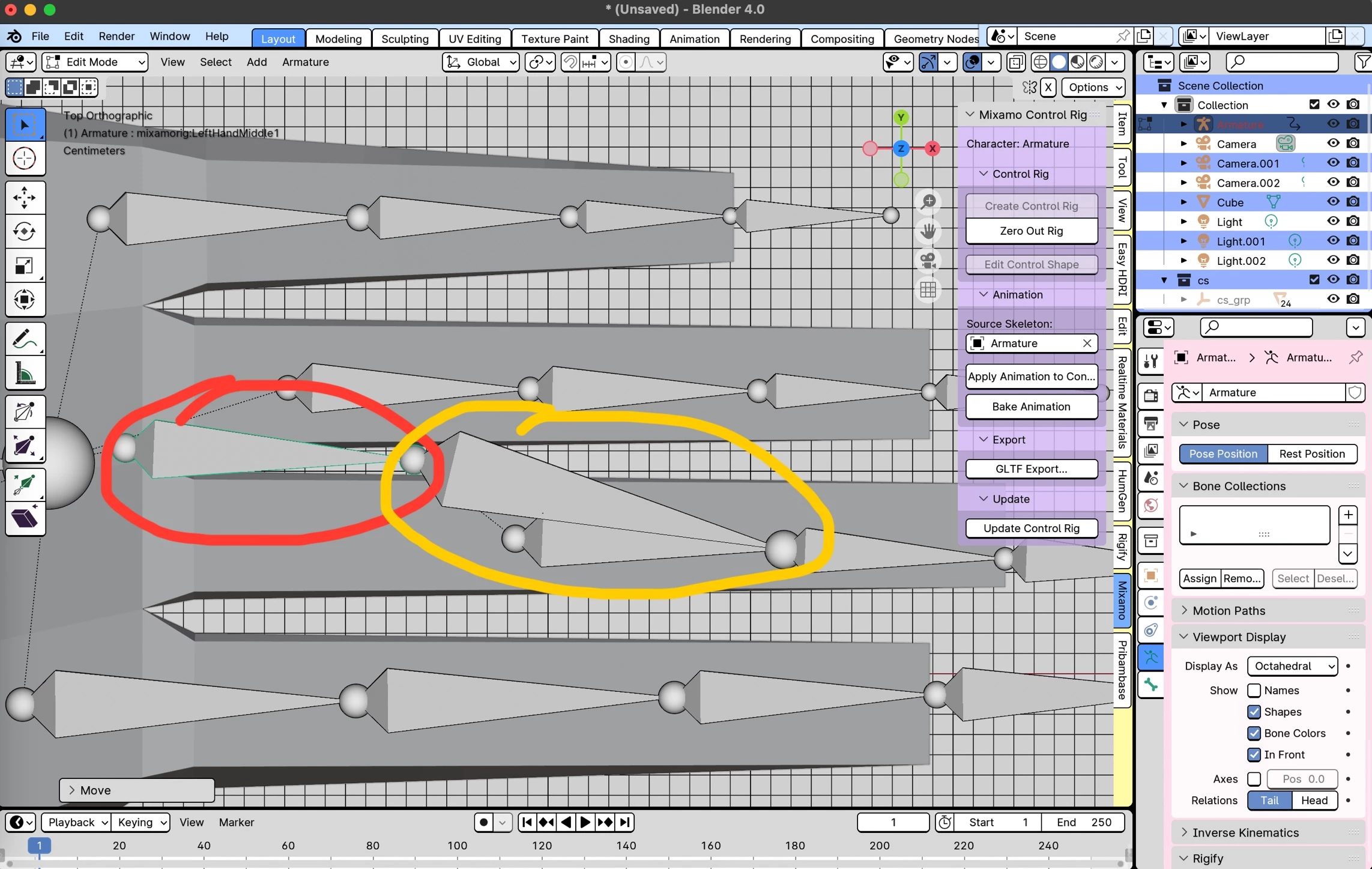Select the Move tool in left toolbar
The width and height of the screenshot is (1372, 869).
(x=25, y=198)
